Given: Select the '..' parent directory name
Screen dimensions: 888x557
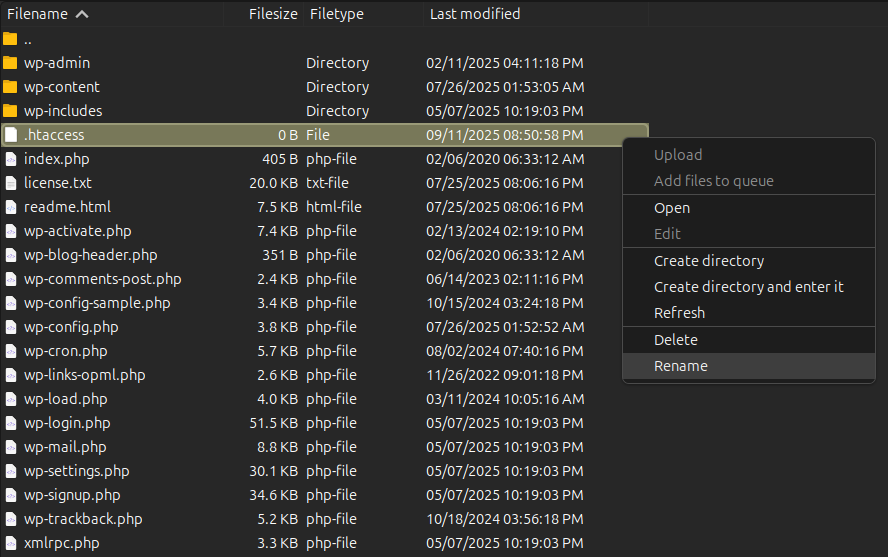Looking at the screenshot, I should 28,41.
